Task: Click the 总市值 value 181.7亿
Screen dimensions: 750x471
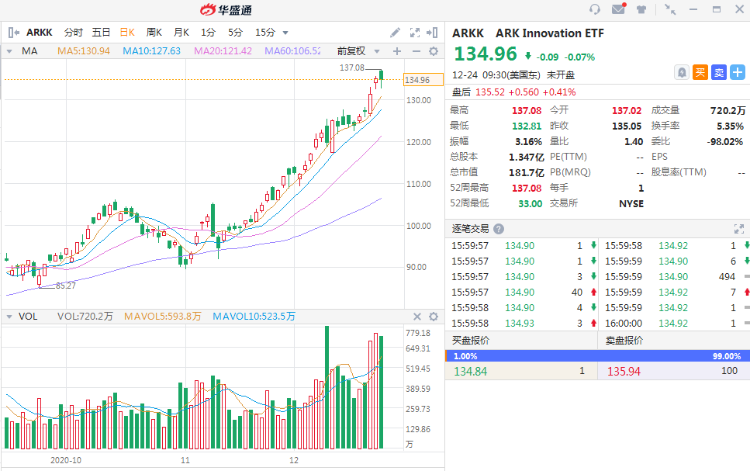Action: pos(526,173)
